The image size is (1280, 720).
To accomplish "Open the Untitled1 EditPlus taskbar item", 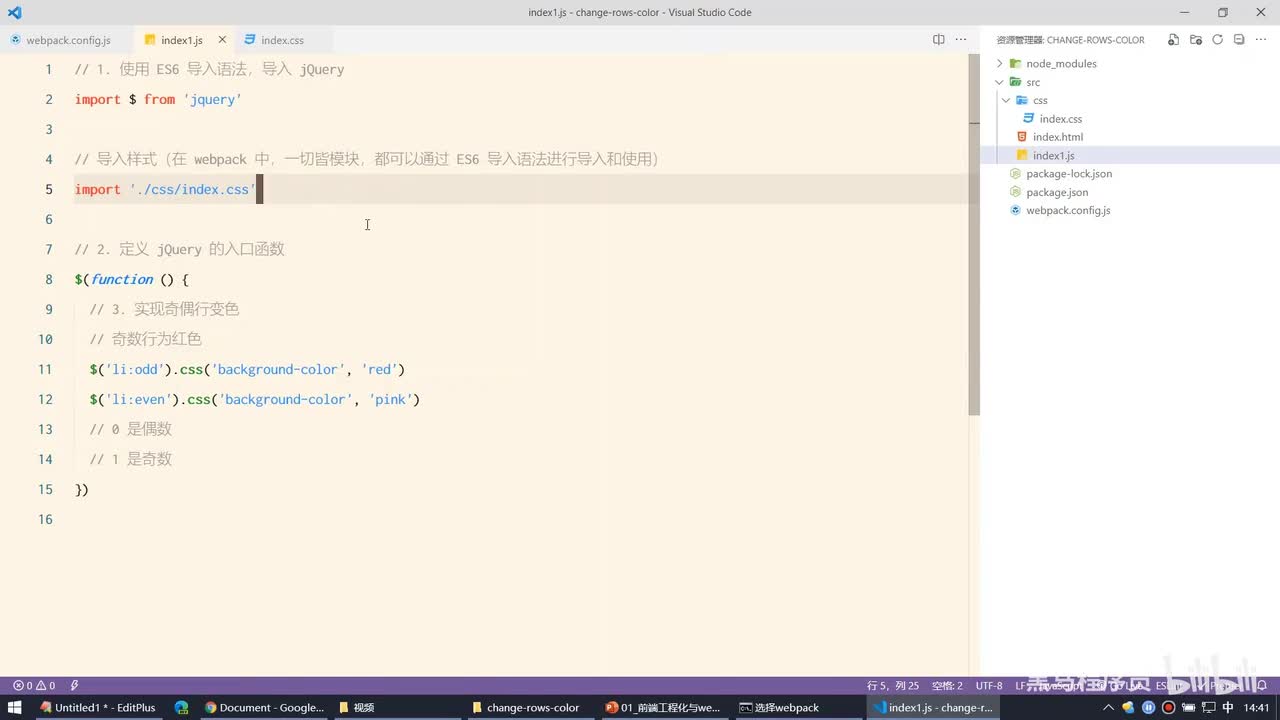I will click(x=98, y=707).
